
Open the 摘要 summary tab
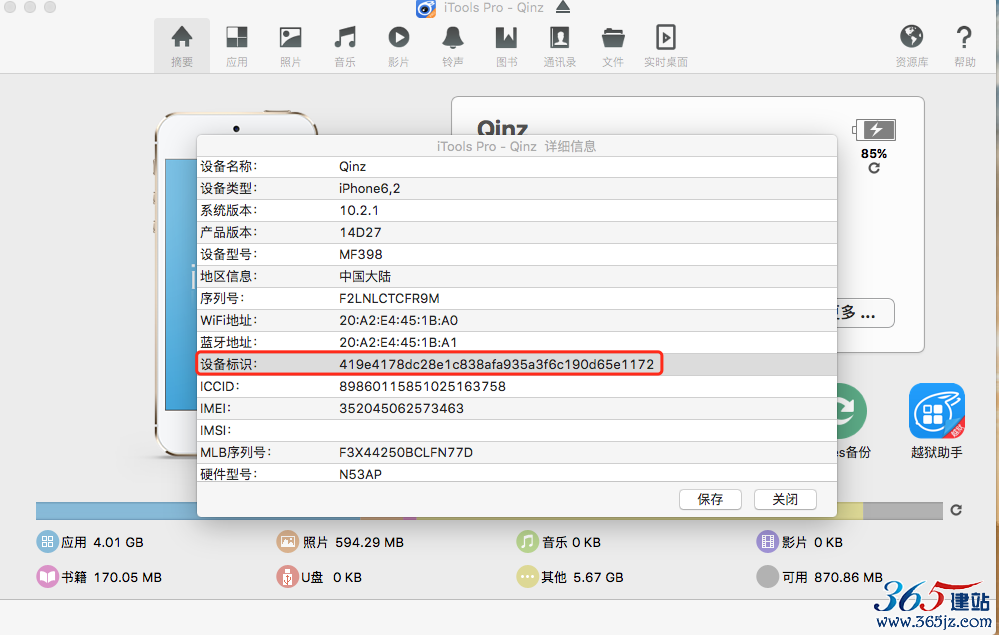pyautogui.click(x=182, y=46)
